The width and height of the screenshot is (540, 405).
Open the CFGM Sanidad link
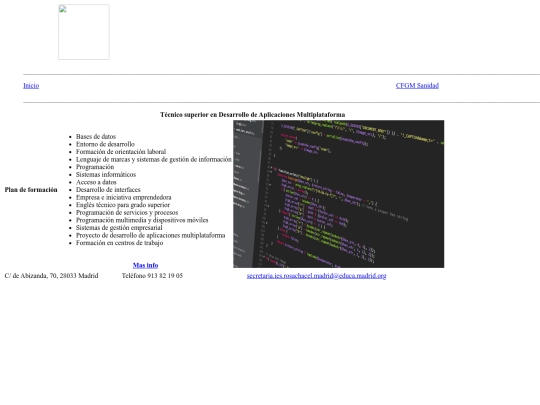coord(417,85)
